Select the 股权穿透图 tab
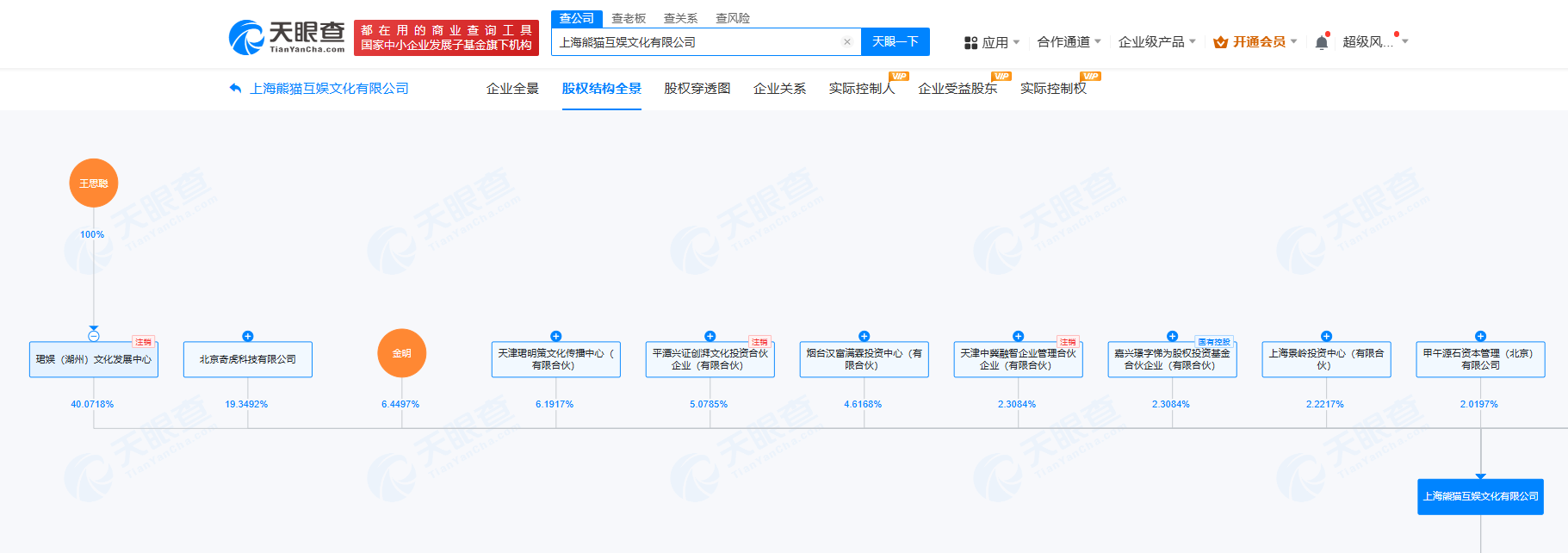 pyautogui.click(x=697, y=89)
